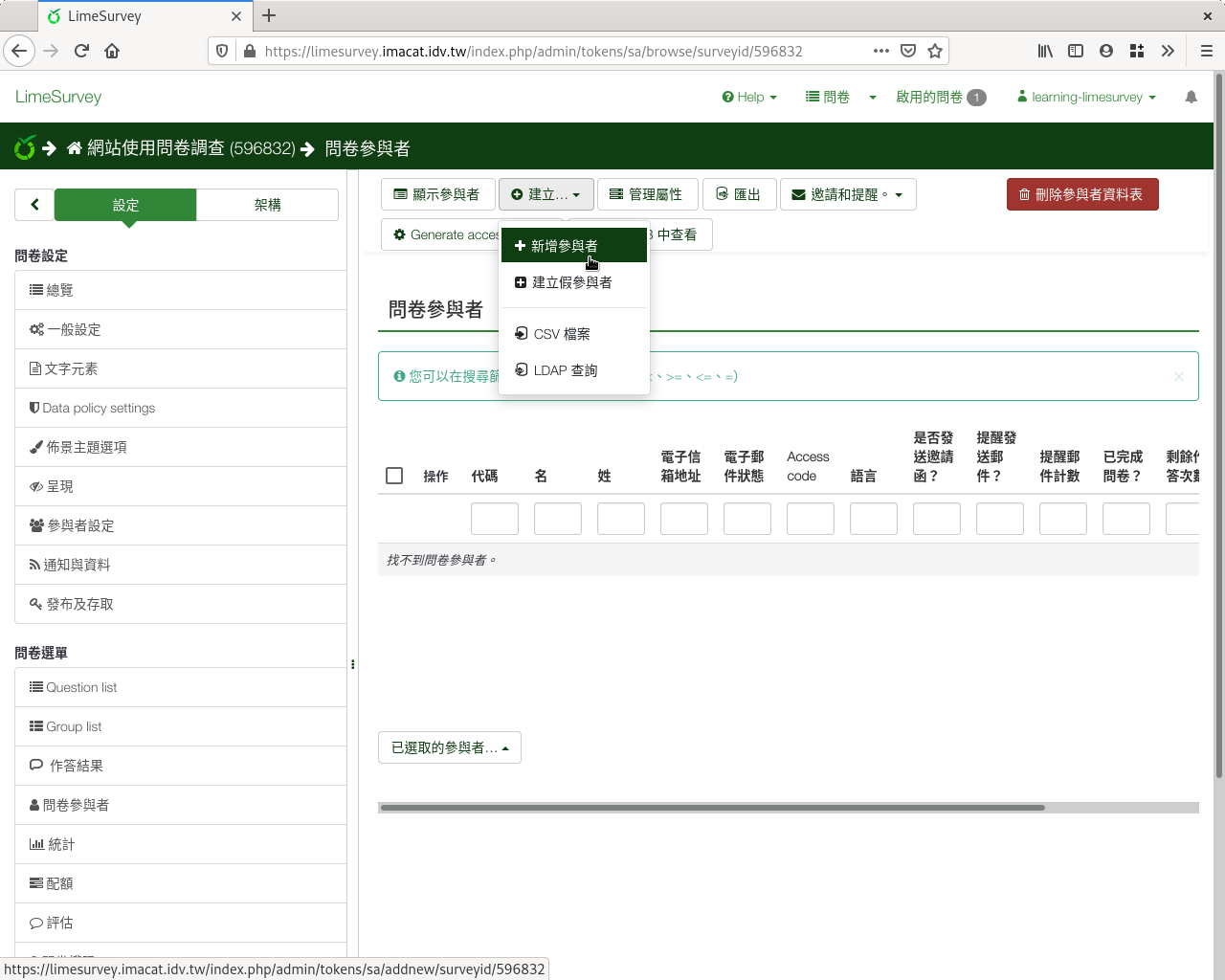Open 啟用的問卷 active surveys link
This screenshot has width=1225, height=980.
point(941,97)
